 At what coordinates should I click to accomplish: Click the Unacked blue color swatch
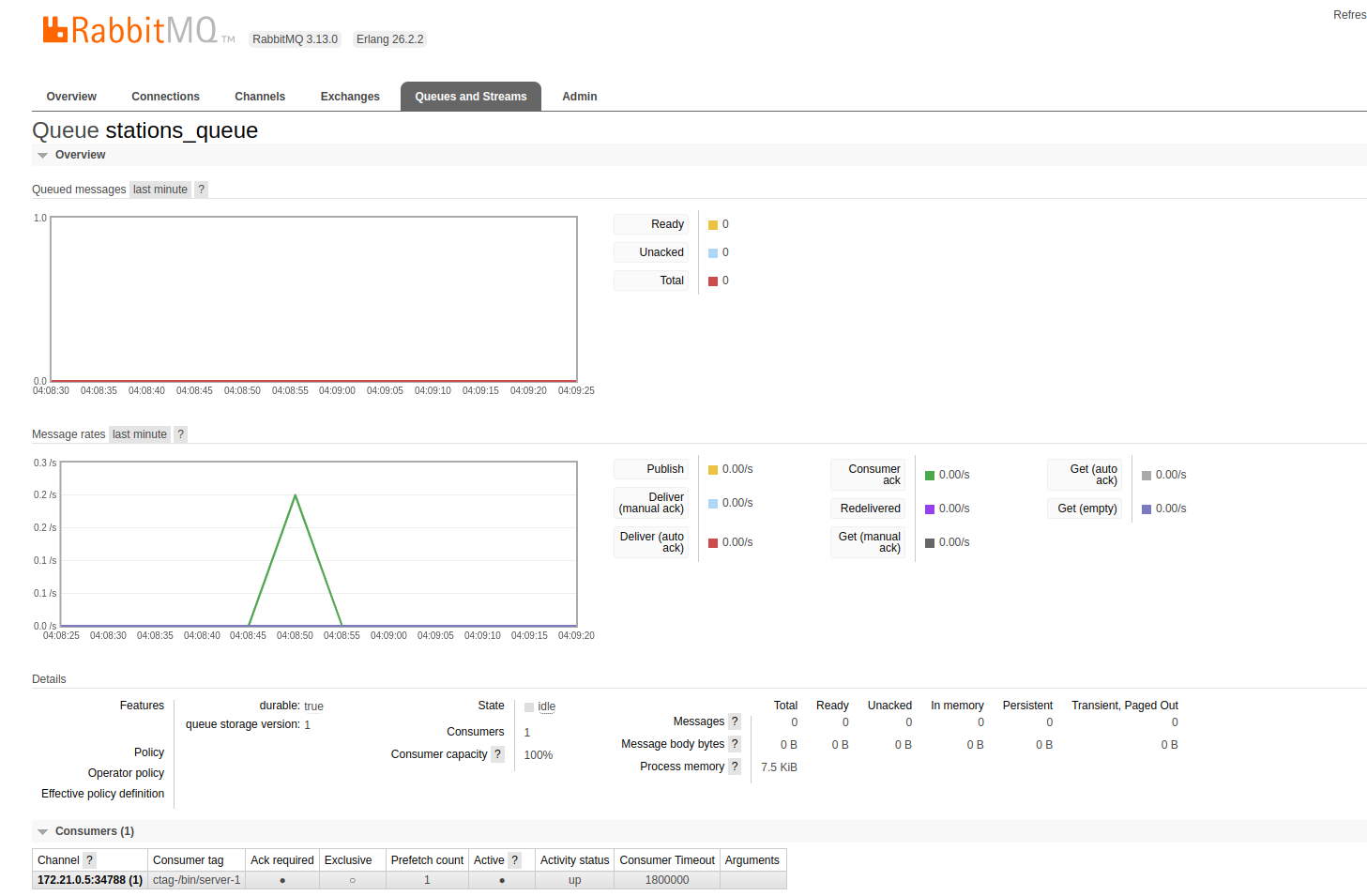pos(713,253)
